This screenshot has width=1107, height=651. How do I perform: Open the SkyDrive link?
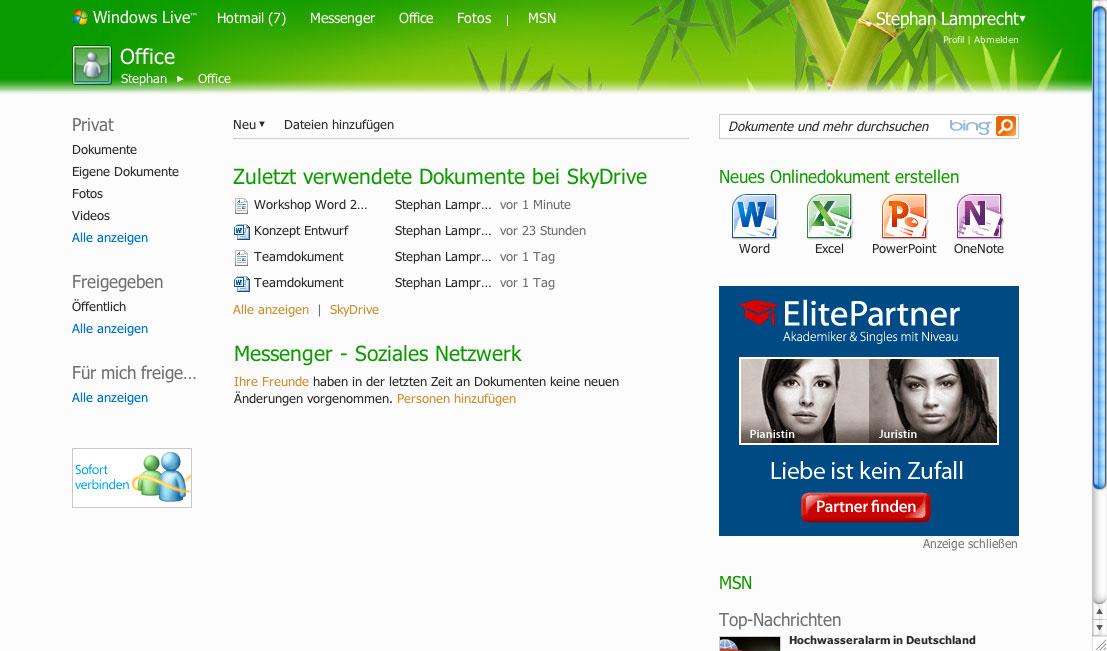pyautogui.click(x=354, y=309)
